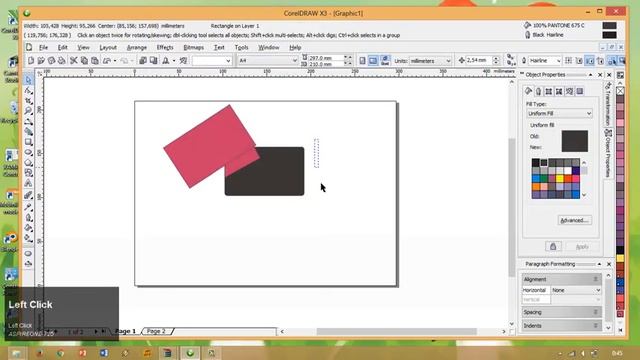Click the yellow swatch in the color palette strip

[620, 258]
